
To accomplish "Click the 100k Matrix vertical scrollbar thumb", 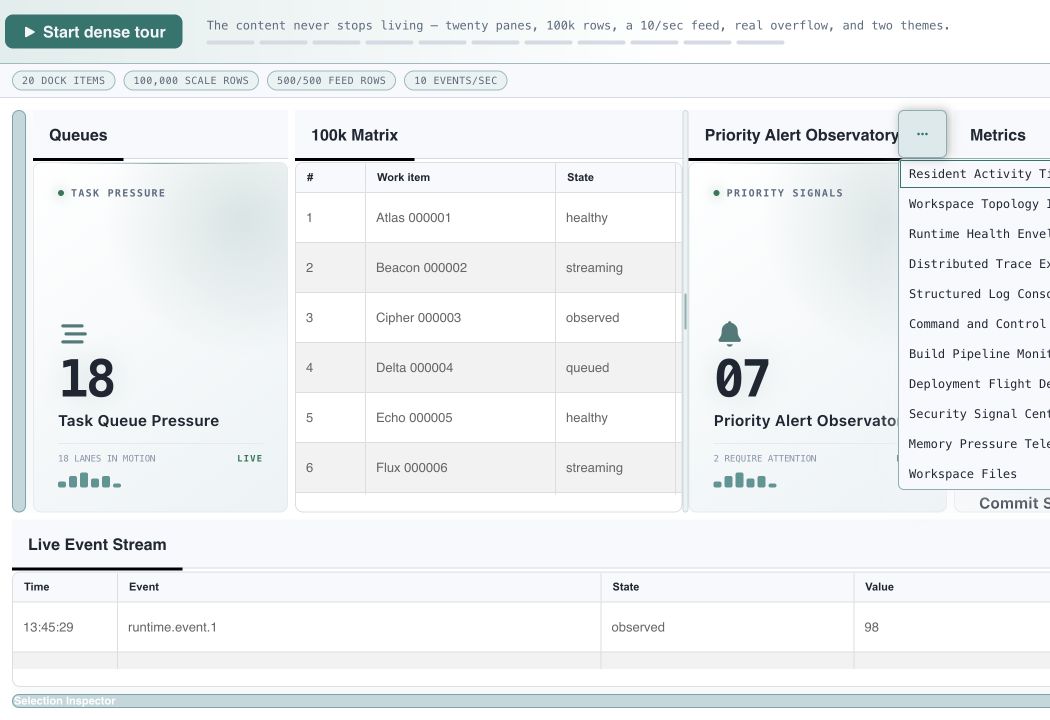I will click(x=685, y=311).
